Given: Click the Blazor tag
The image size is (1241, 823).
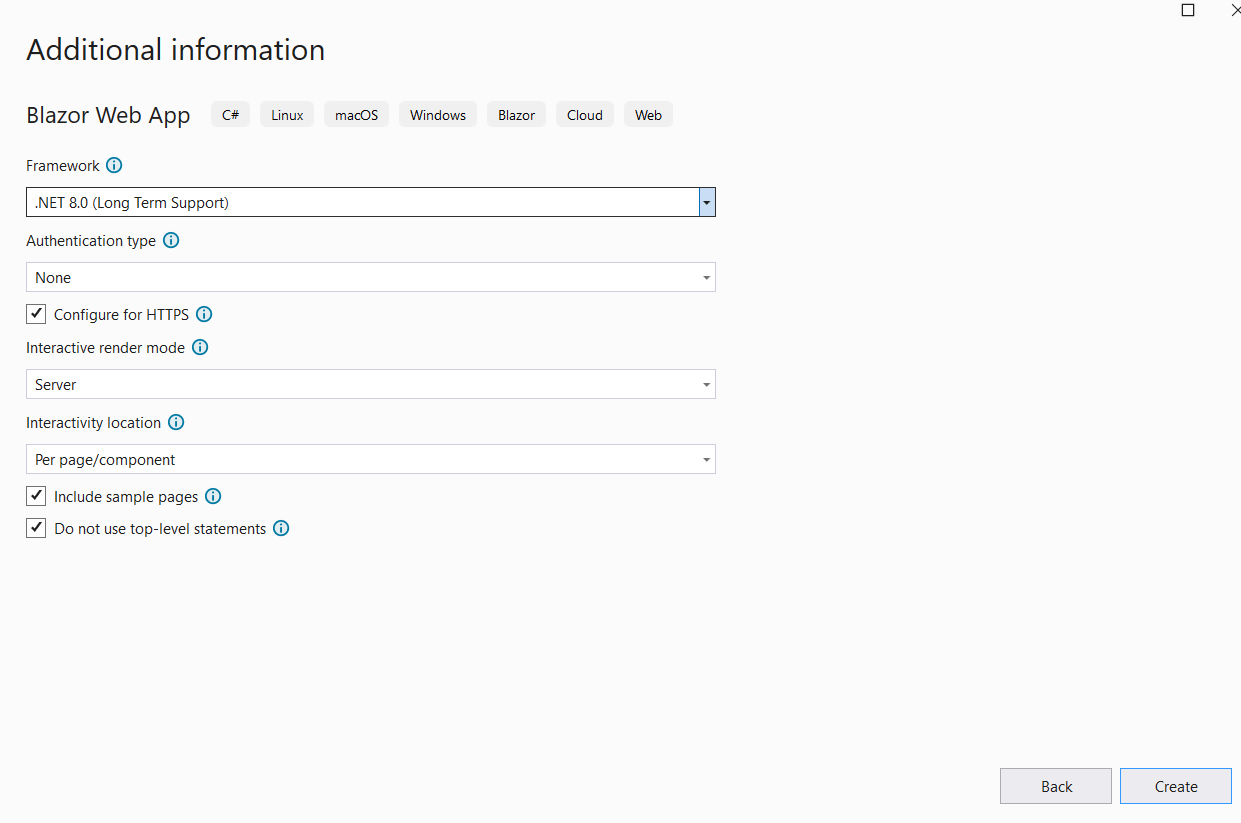Looking at the screenshot, I should [516, 115].
